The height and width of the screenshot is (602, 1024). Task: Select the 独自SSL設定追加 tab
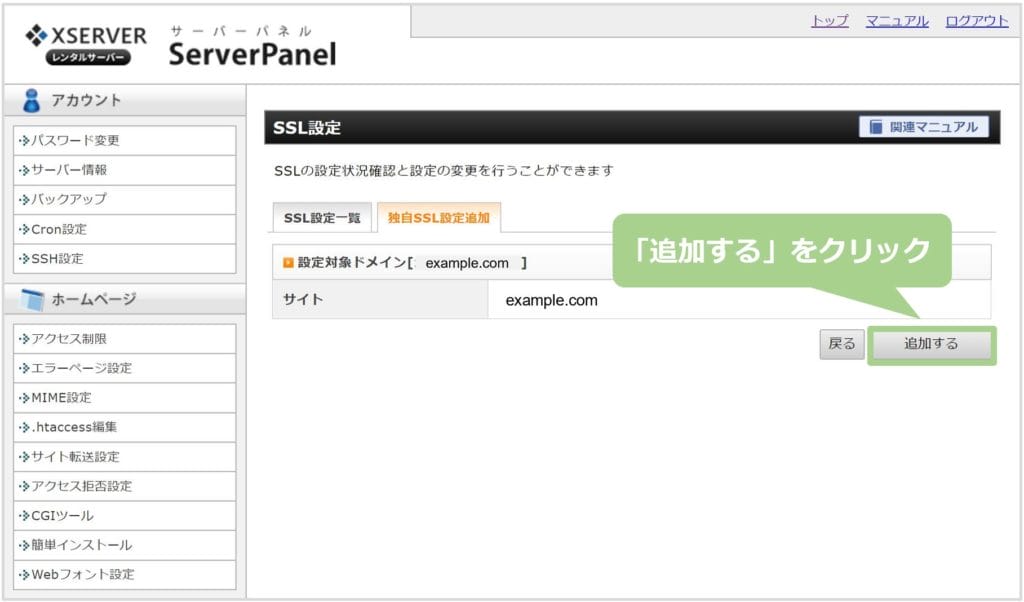(x=438, y=217)
